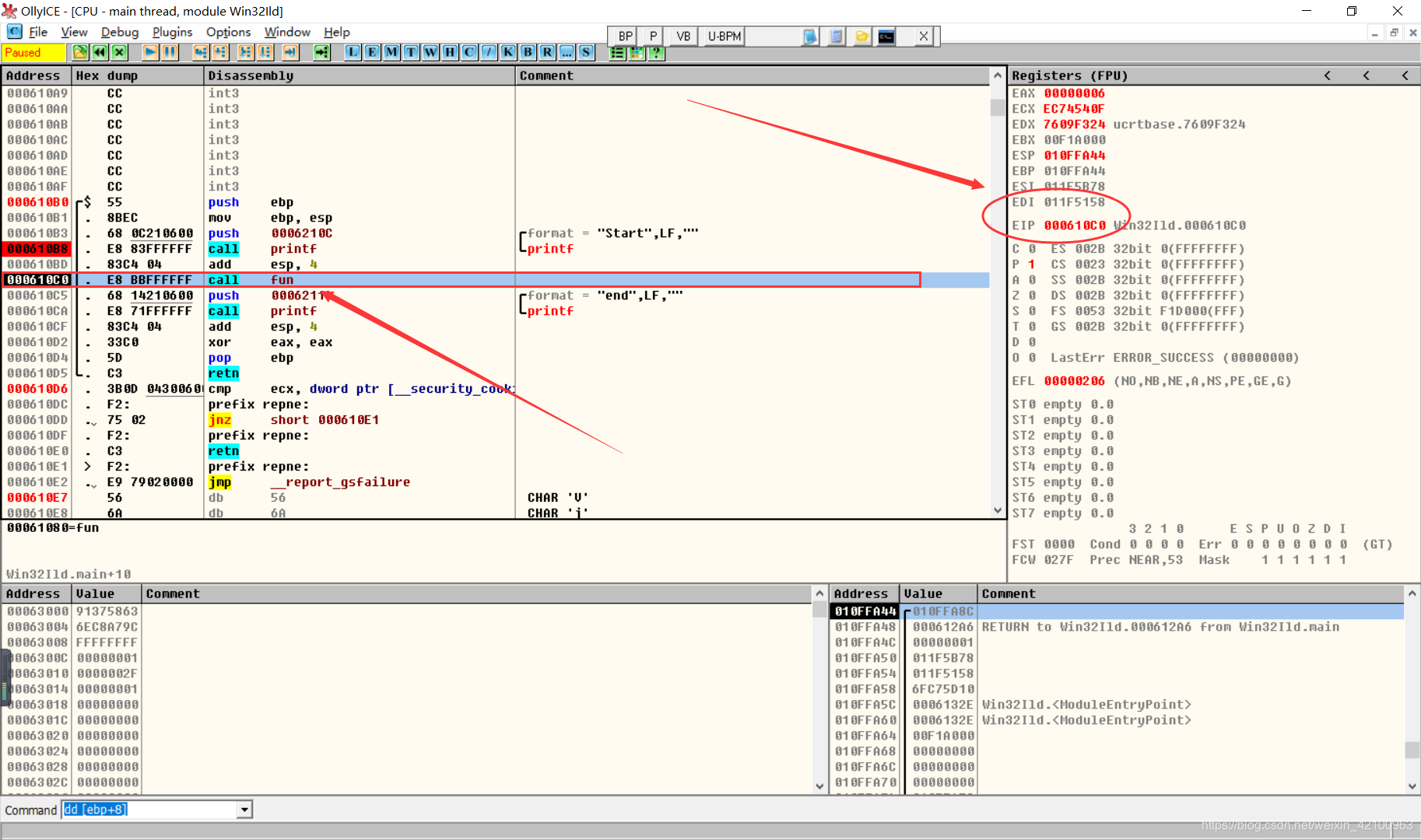Click the P button in floating toolbar

[653, 36]
